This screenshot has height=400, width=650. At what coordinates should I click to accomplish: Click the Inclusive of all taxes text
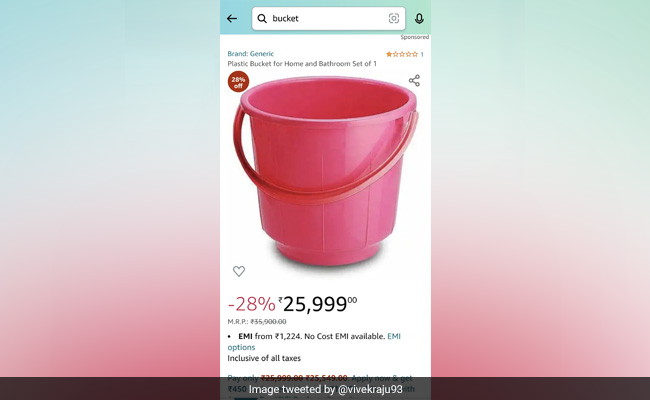[x=264, y=358]
